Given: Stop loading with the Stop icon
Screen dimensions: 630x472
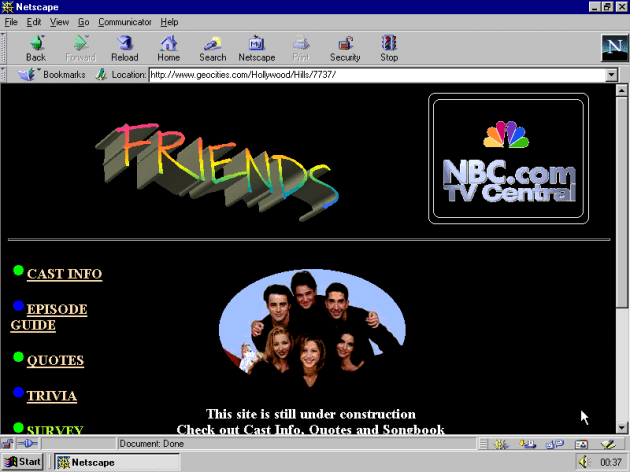Looking at the screenshot, I should tap(389, 43).
